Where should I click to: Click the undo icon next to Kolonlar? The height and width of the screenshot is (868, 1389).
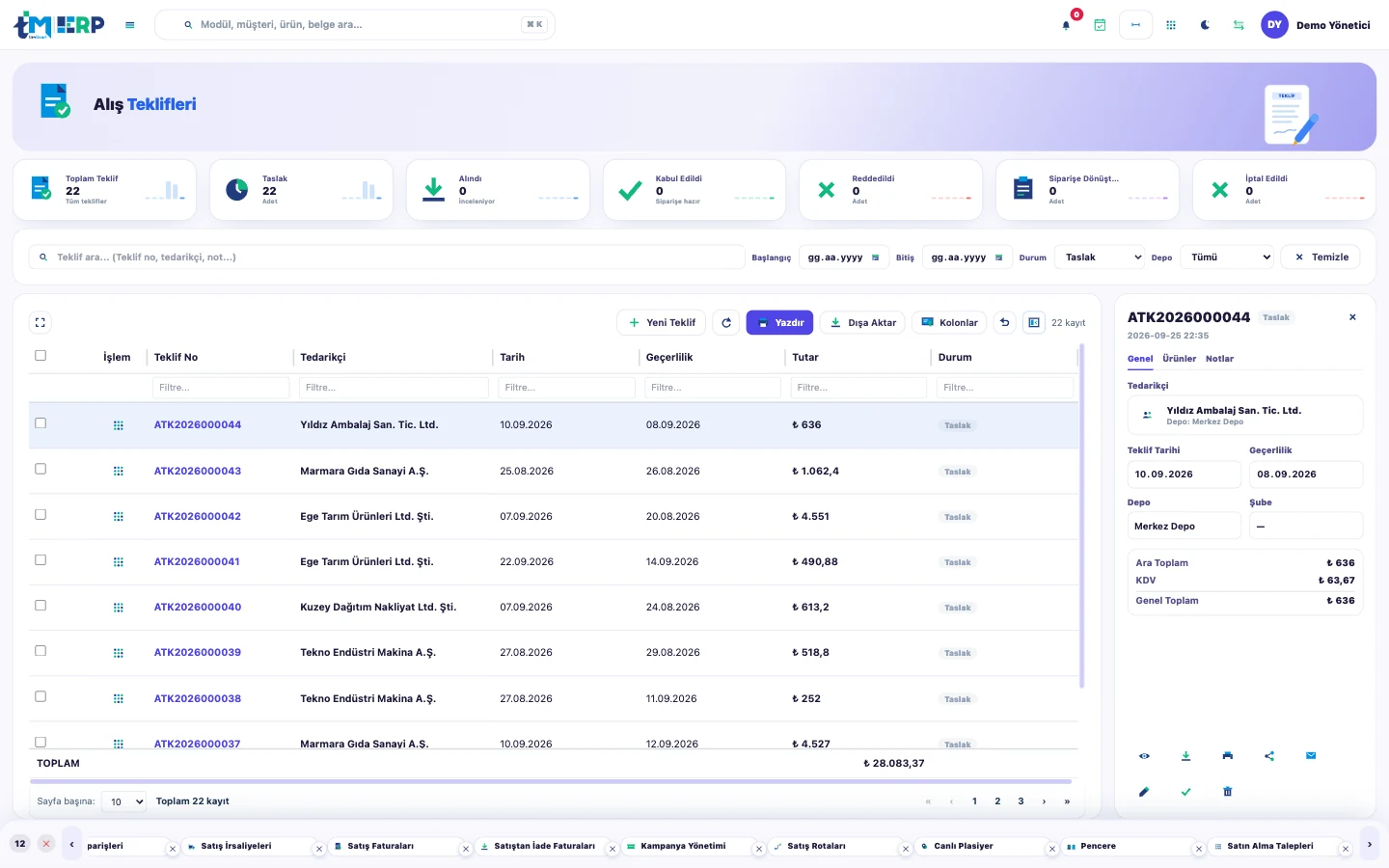point(1005,323)
